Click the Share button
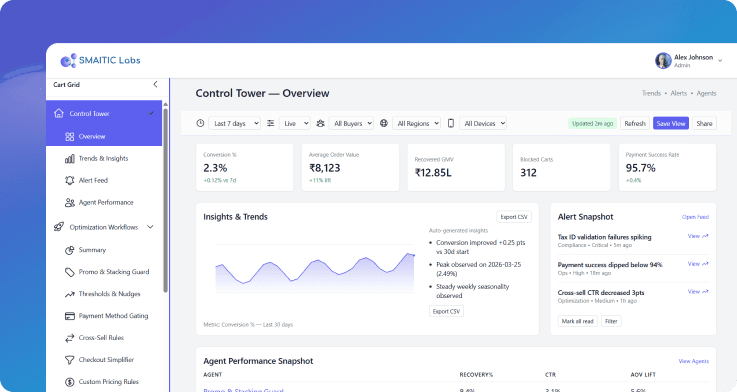Screen dimensions: 737x392 coord(704,123)
